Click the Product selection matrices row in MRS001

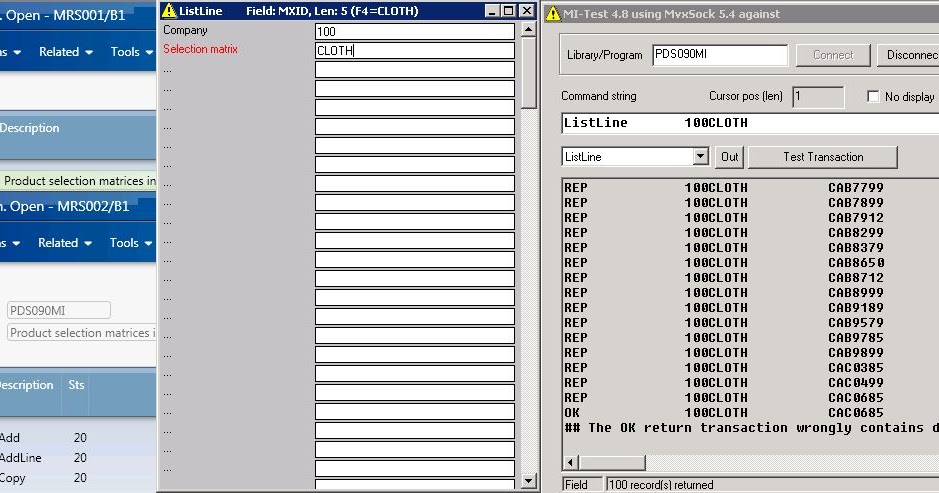click(x=78, y=181)
